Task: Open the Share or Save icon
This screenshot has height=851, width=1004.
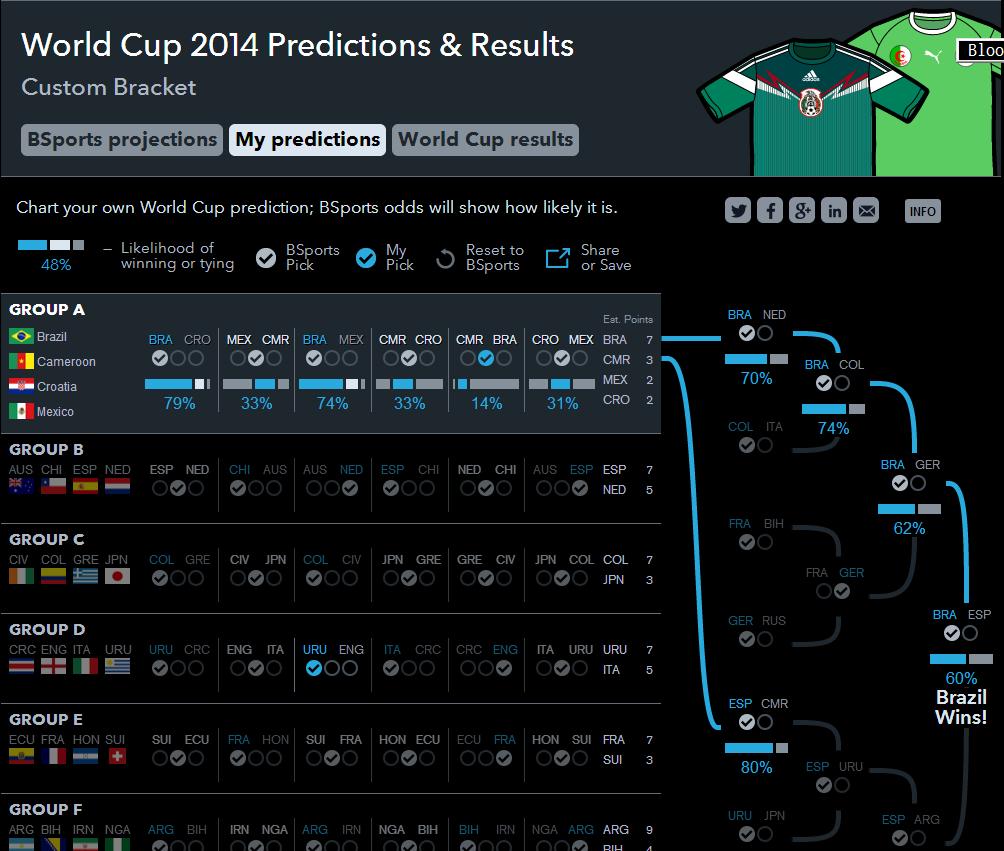Action: [557, 258]
